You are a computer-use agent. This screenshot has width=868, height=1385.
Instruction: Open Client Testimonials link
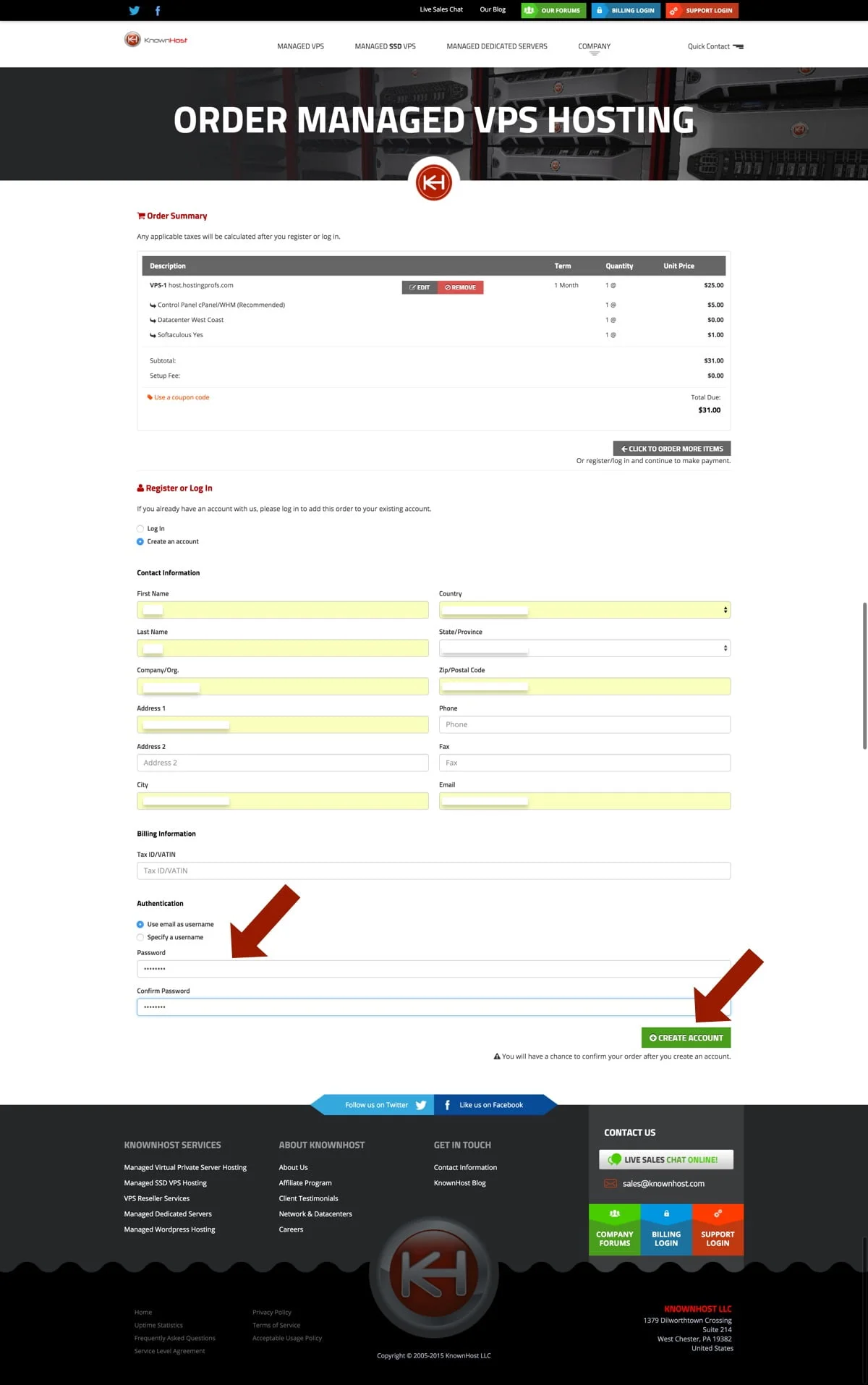308,1198
